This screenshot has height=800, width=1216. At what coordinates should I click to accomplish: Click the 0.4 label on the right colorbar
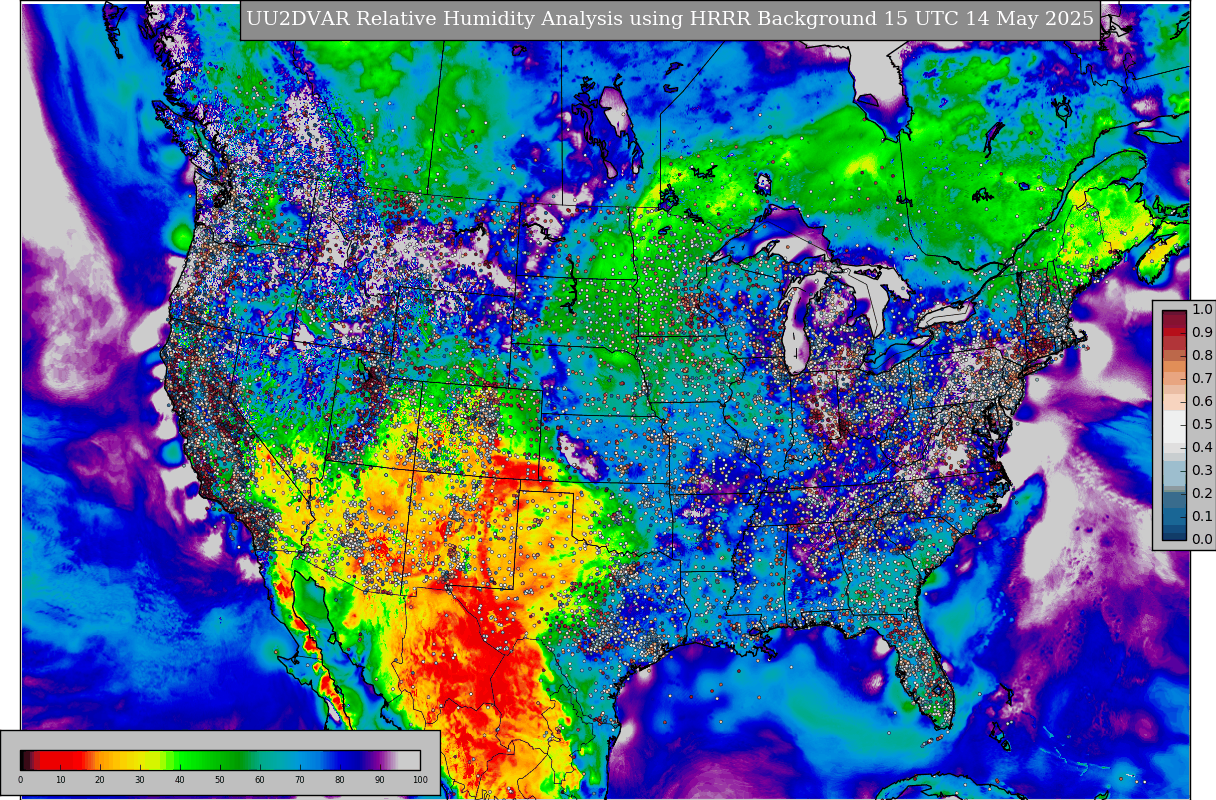pos(1202,447)
